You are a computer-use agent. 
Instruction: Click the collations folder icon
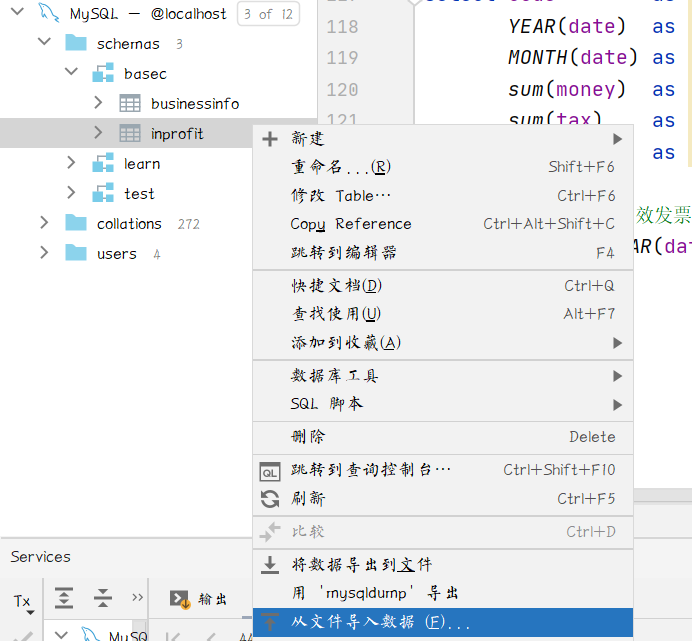pyautogui.click(x=76, y=223)
